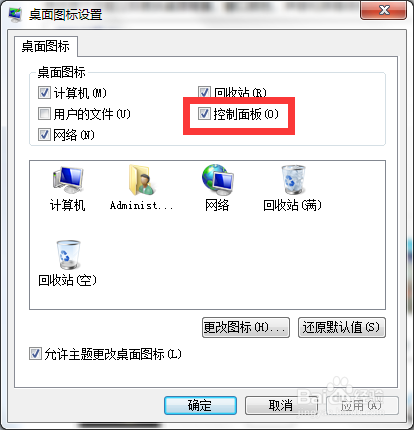Screen dimensions: 414x430
Task: Confirm with the 确定 button
Action: click(x=200, y=405)
